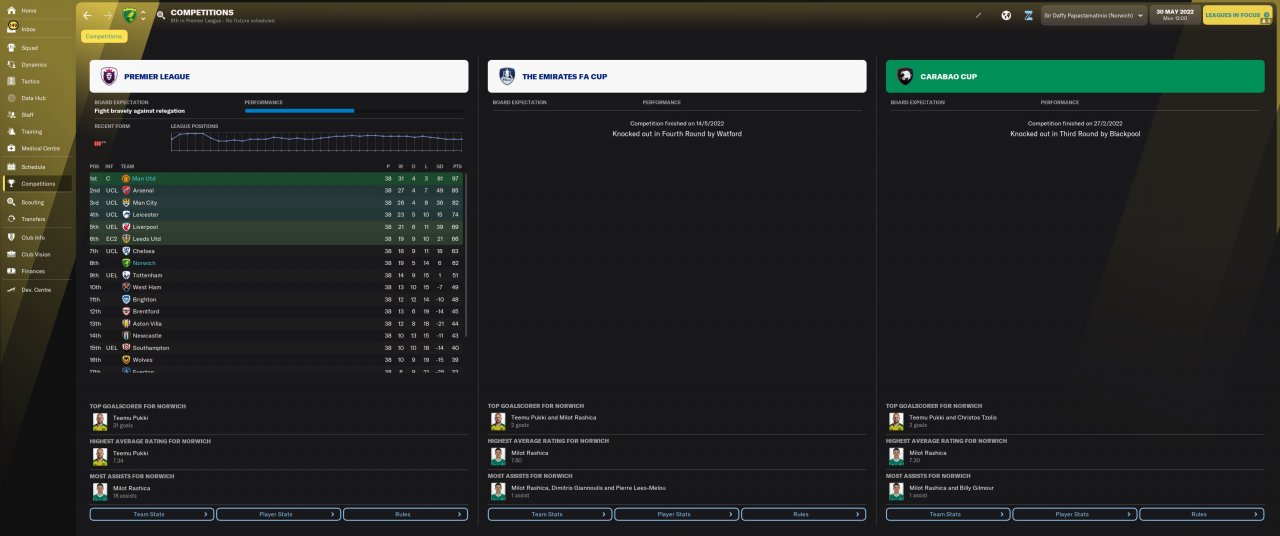1280x536 pixels.
Task: Click Brentford in the league table
Action: 146,311
